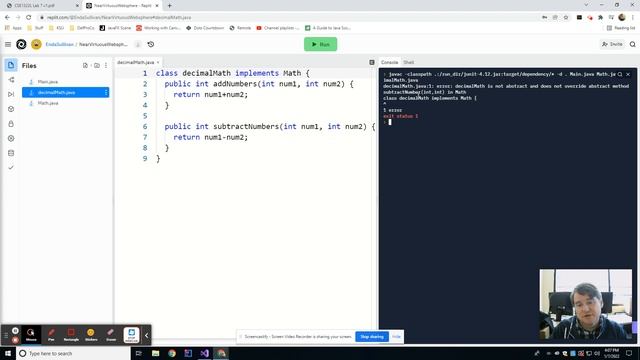Open Chrome three-dot menu

coord(633,17)
